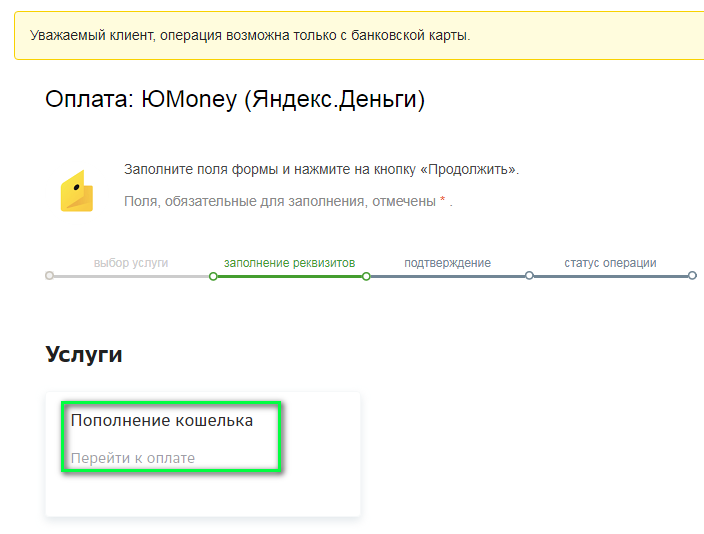
Task: Open the "Перейти к оплате" link
Action: coord(132,458)
